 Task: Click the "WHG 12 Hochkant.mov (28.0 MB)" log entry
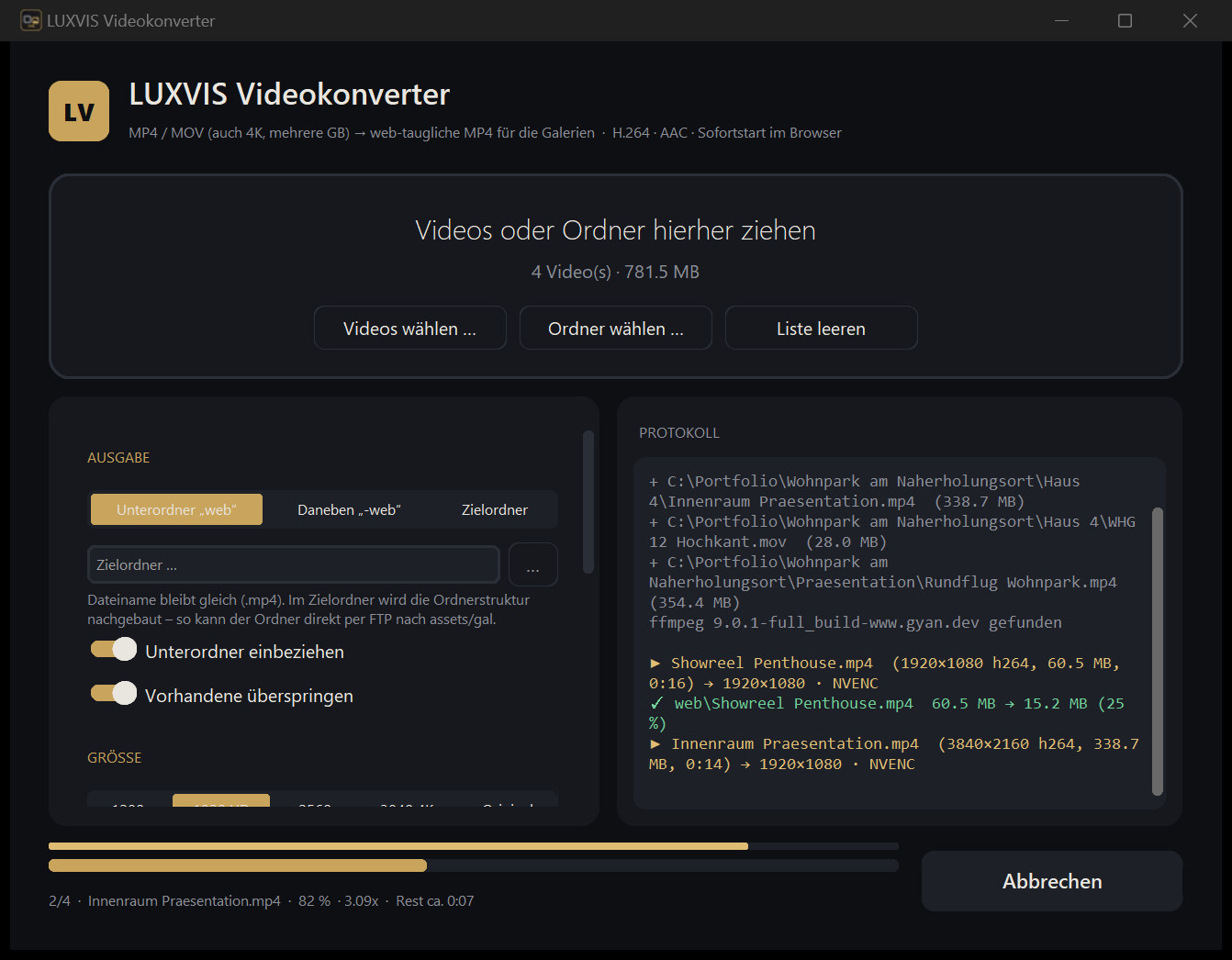pos(892,531)
